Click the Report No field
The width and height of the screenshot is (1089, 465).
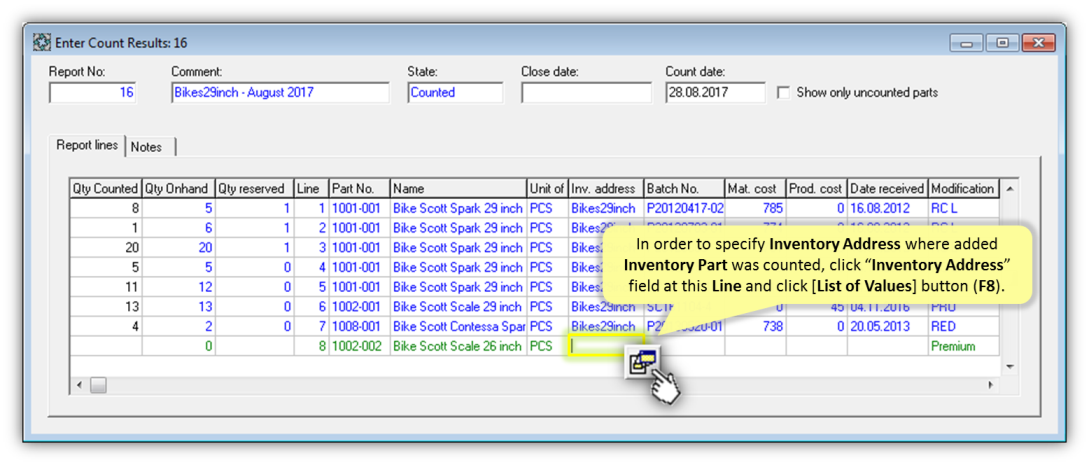tap(92, 92)
